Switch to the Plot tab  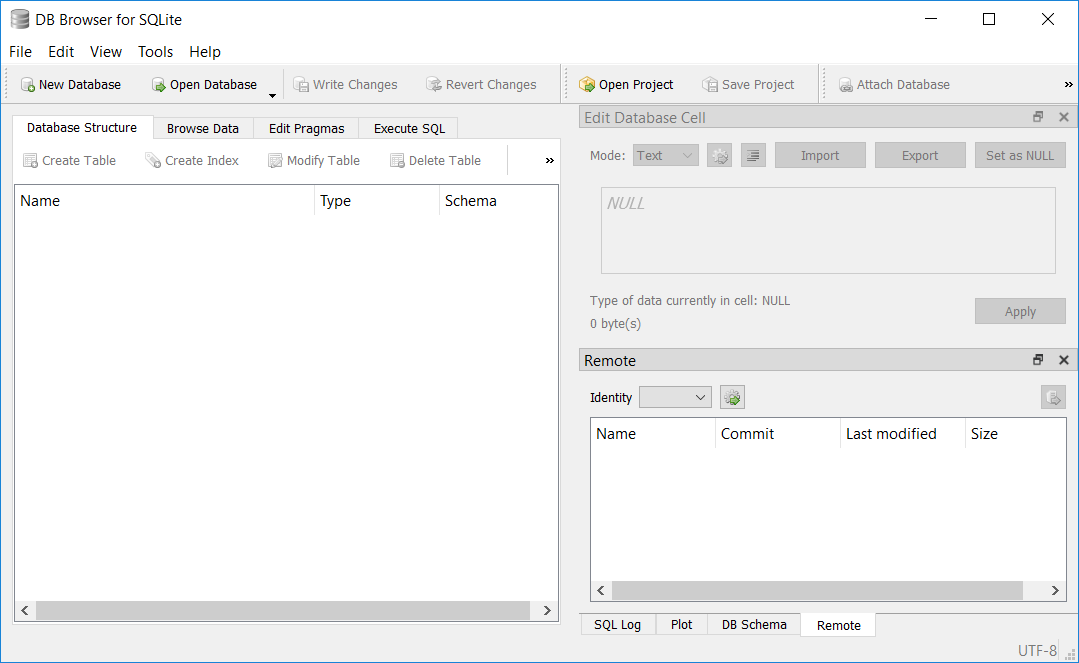pos(681,624)
